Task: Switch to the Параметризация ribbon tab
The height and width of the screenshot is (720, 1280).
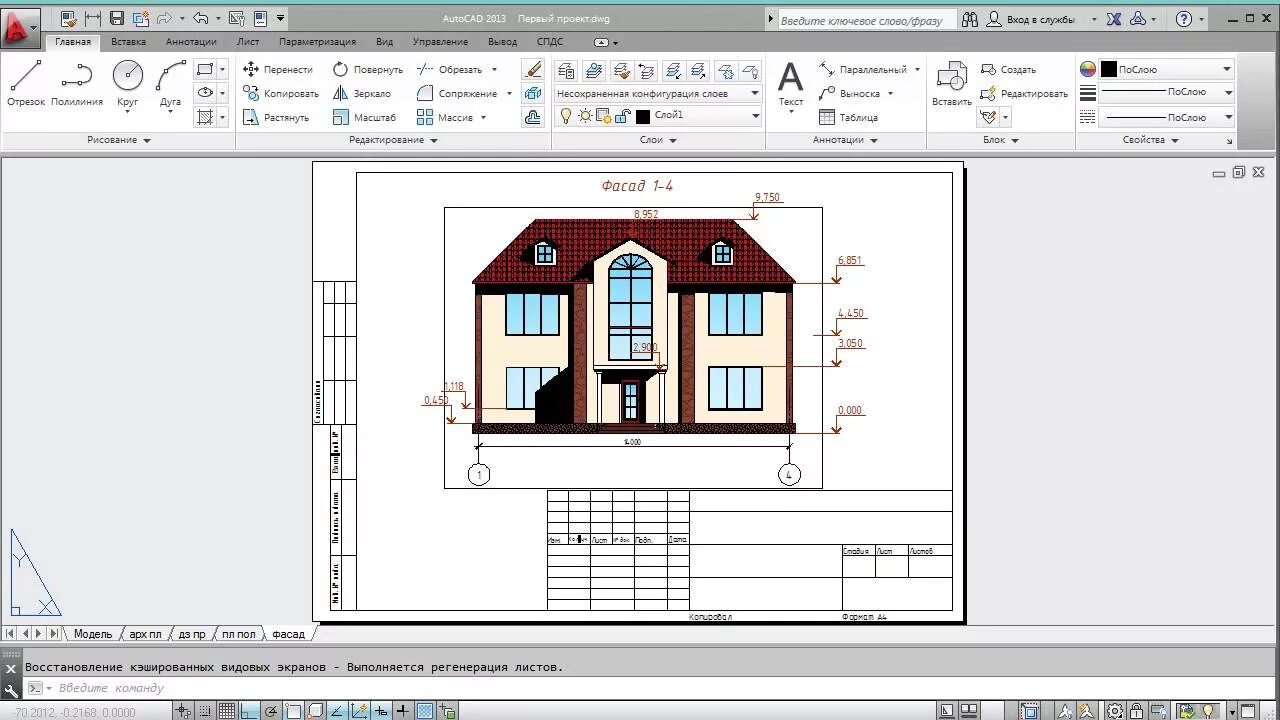Action: 317,42
